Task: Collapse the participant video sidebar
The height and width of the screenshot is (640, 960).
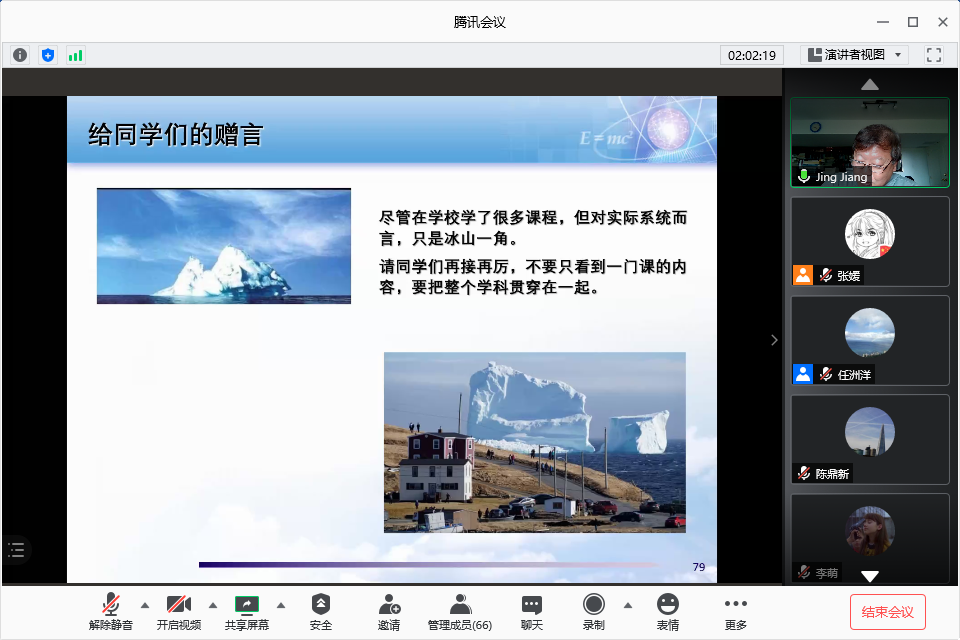Action: click(x=773, y=340)
